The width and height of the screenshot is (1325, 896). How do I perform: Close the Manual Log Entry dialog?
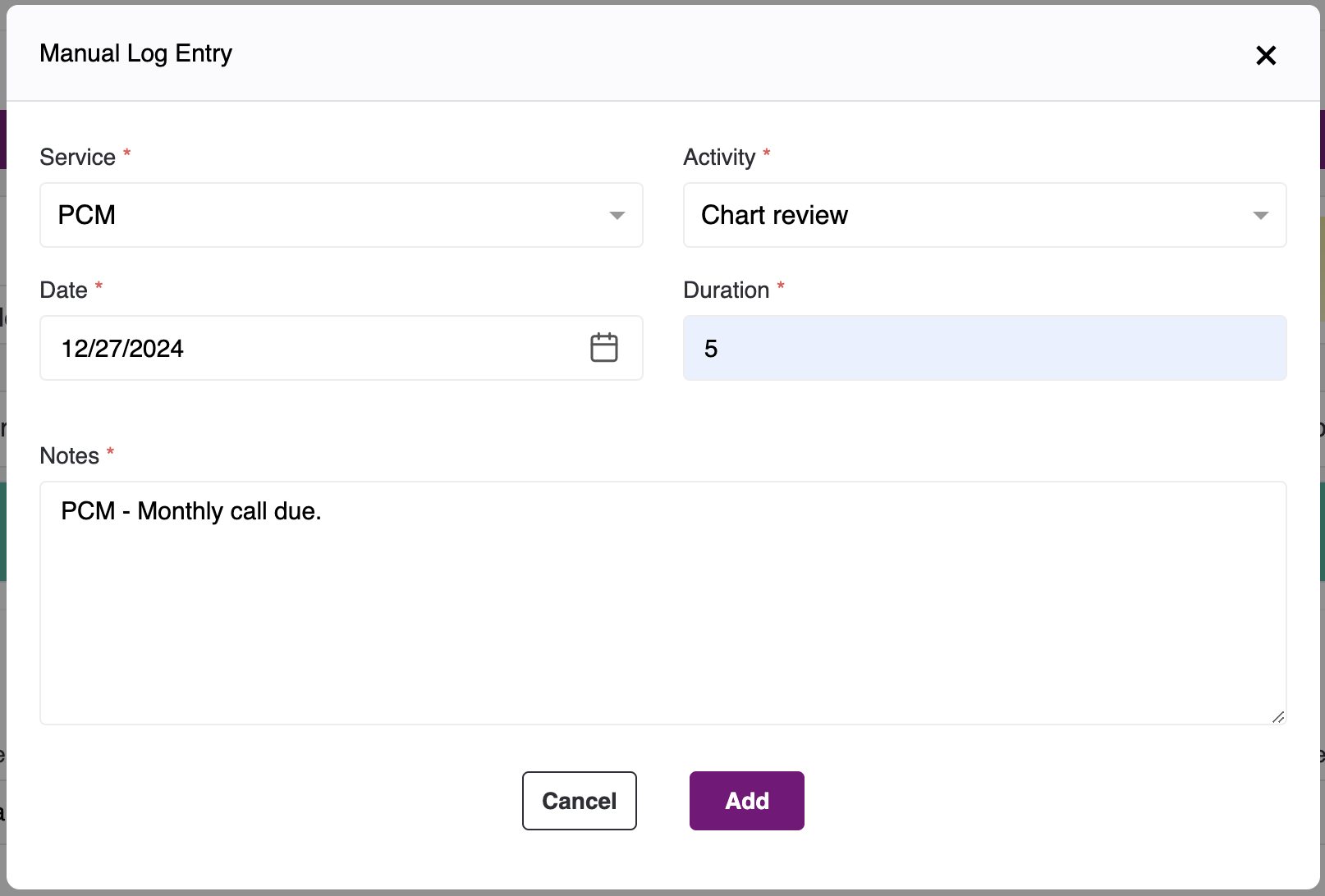1266,55
